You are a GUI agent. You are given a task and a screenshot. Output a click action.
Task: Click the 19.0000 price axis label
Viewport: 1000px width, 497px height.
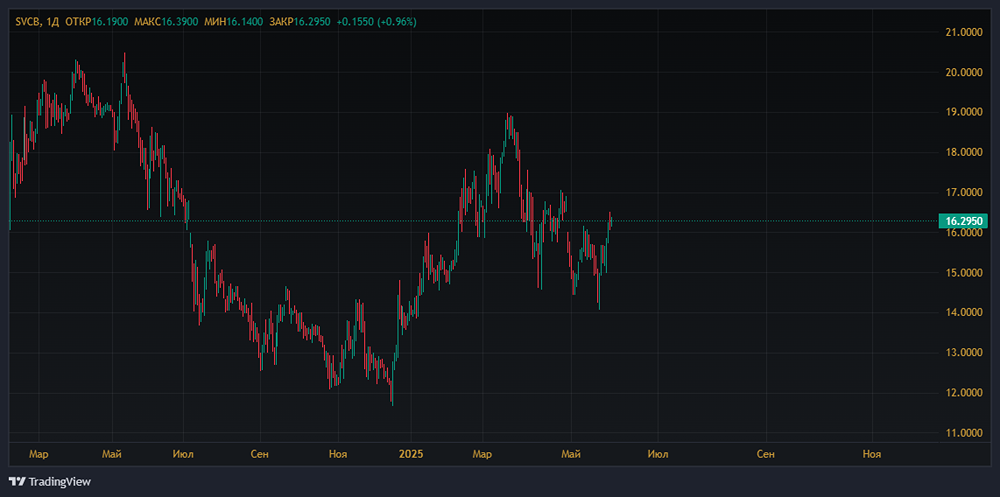pos(963,112)
